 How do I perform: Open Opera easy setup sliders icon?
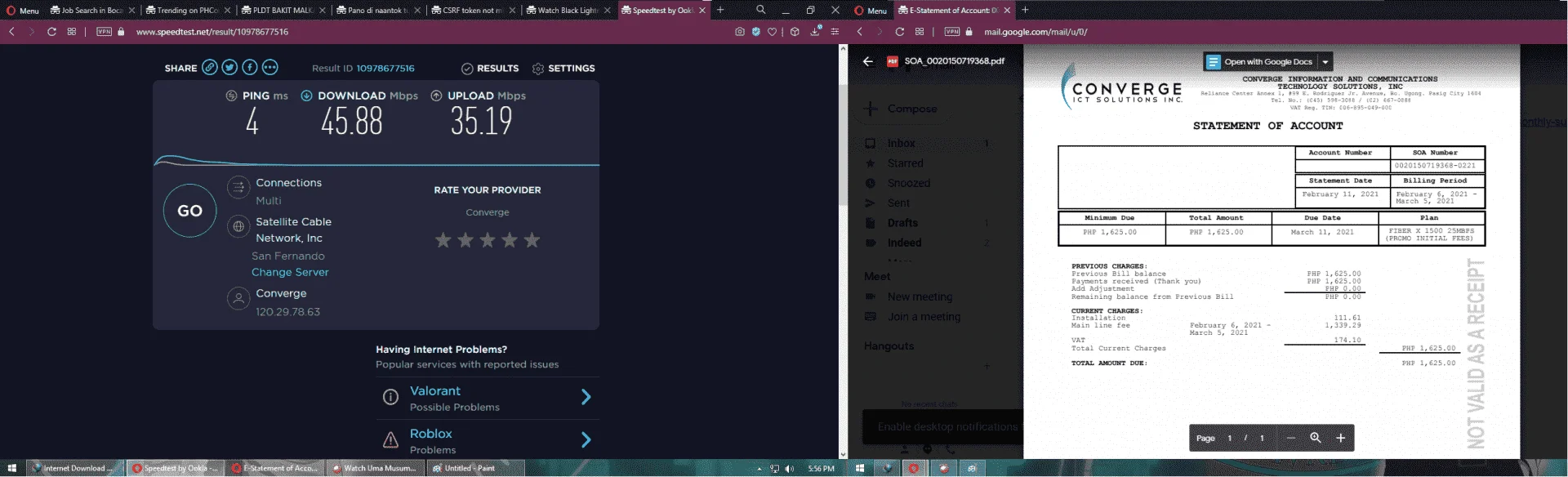pos(835,32)
